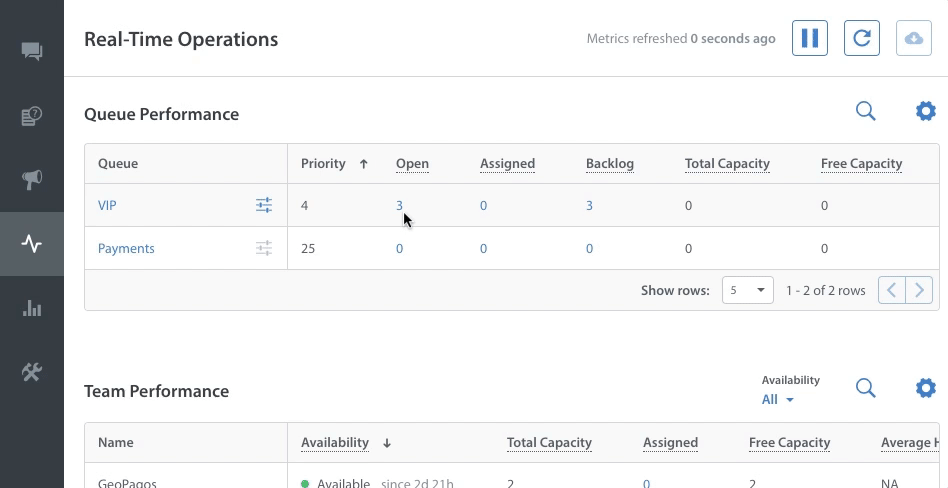Open the conversations chat icon in sidebar
The image size is (948, 488).
tap(32, 52)
